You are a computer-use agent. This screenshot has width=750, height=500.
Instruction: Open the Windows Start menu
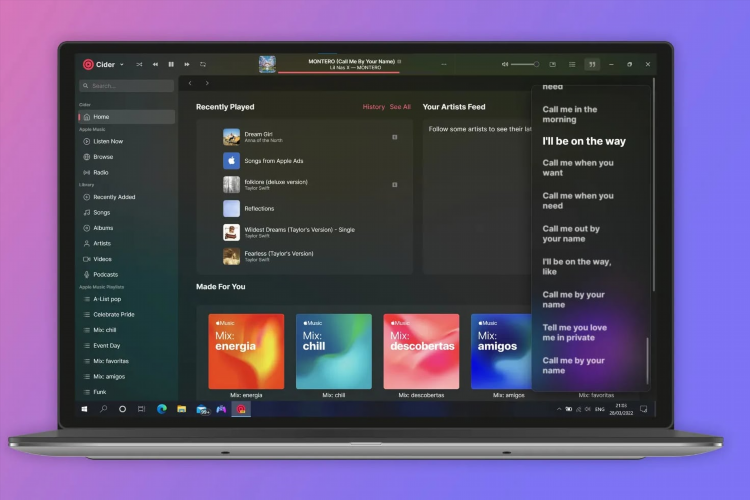click(84, 409)
